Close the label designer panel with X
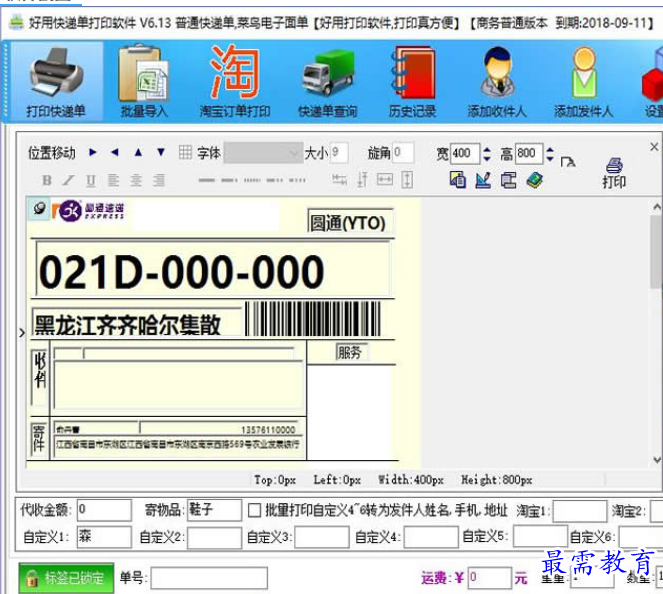Image resolution: width=663 pixels, height=594 pixels. [x=654, y=147]
